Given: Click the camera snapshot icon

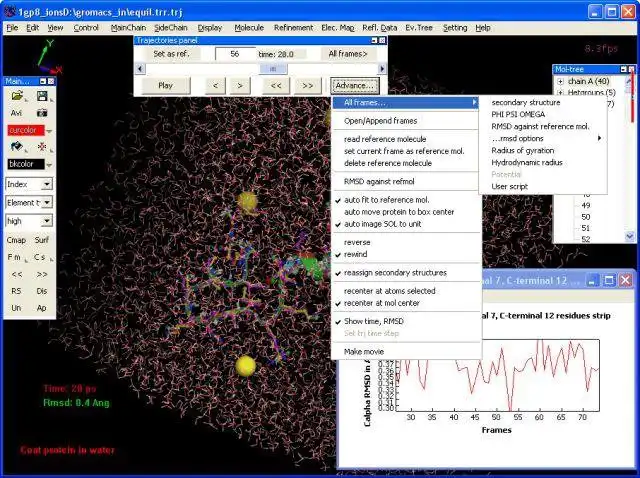Looking at the screenshot, I should (42, 113).
